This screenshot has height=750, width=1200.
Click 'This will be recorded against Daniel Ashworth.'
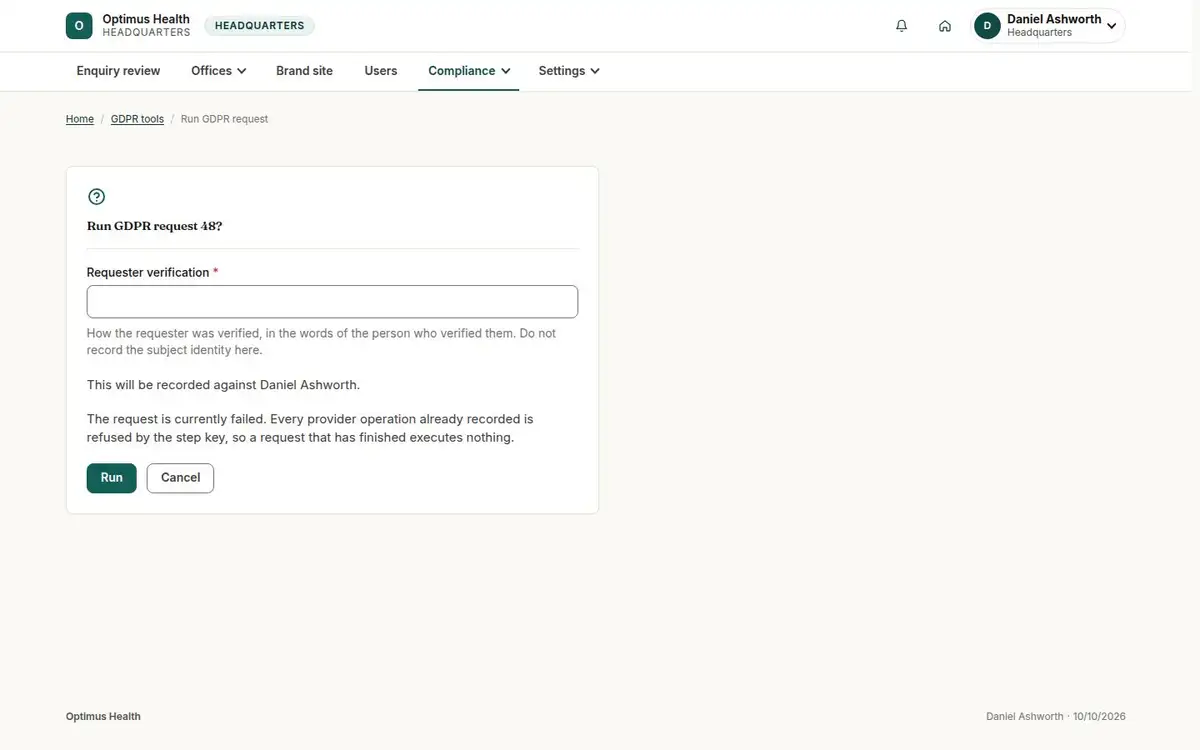[224, 385]
